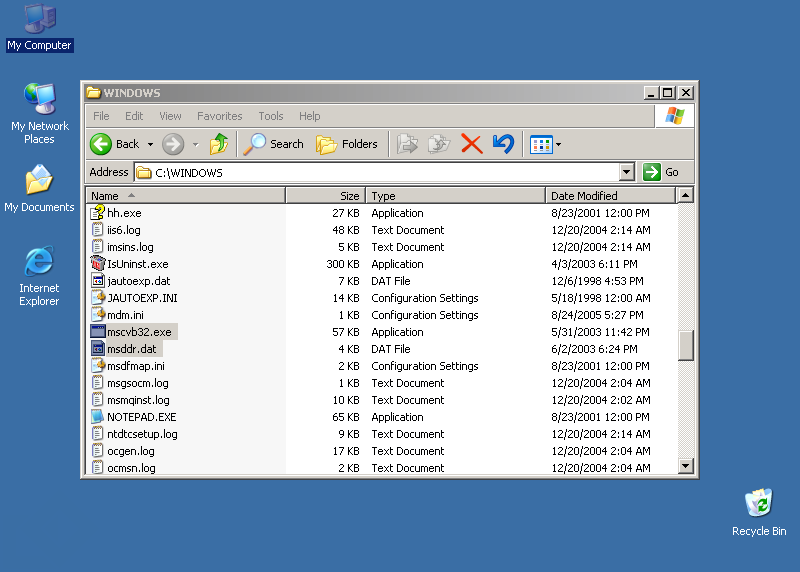The height and width of the screenshot is (572, 800).
Task: Click the WINDOWS title bar folder icon
Action: click(93, 92)
